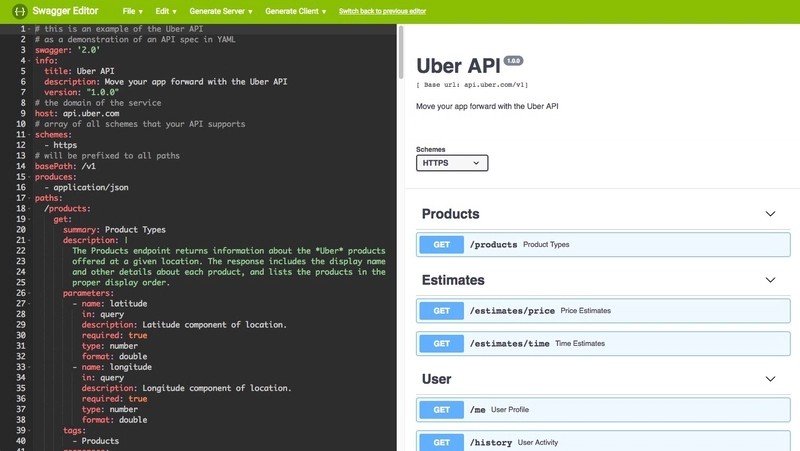The width and height of the screenshot is (800, 451).
Task: Click GET button for /estimates/price
Action: coord(441,311)
